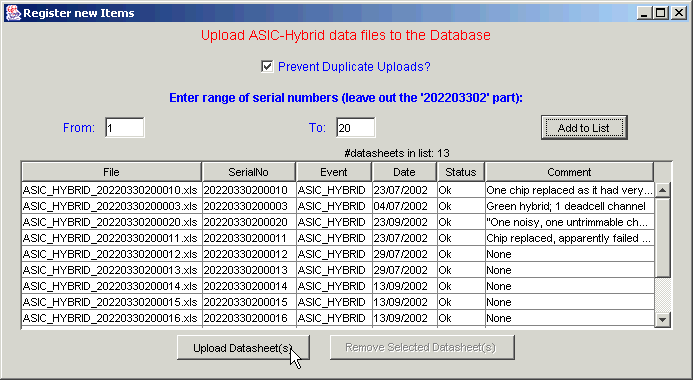Select row ASIC_HYBRID_20220330200014.xls
Image resolution: width=693 pixels, height=380 pixels.
pyautogui.click(x=338, y=286)
